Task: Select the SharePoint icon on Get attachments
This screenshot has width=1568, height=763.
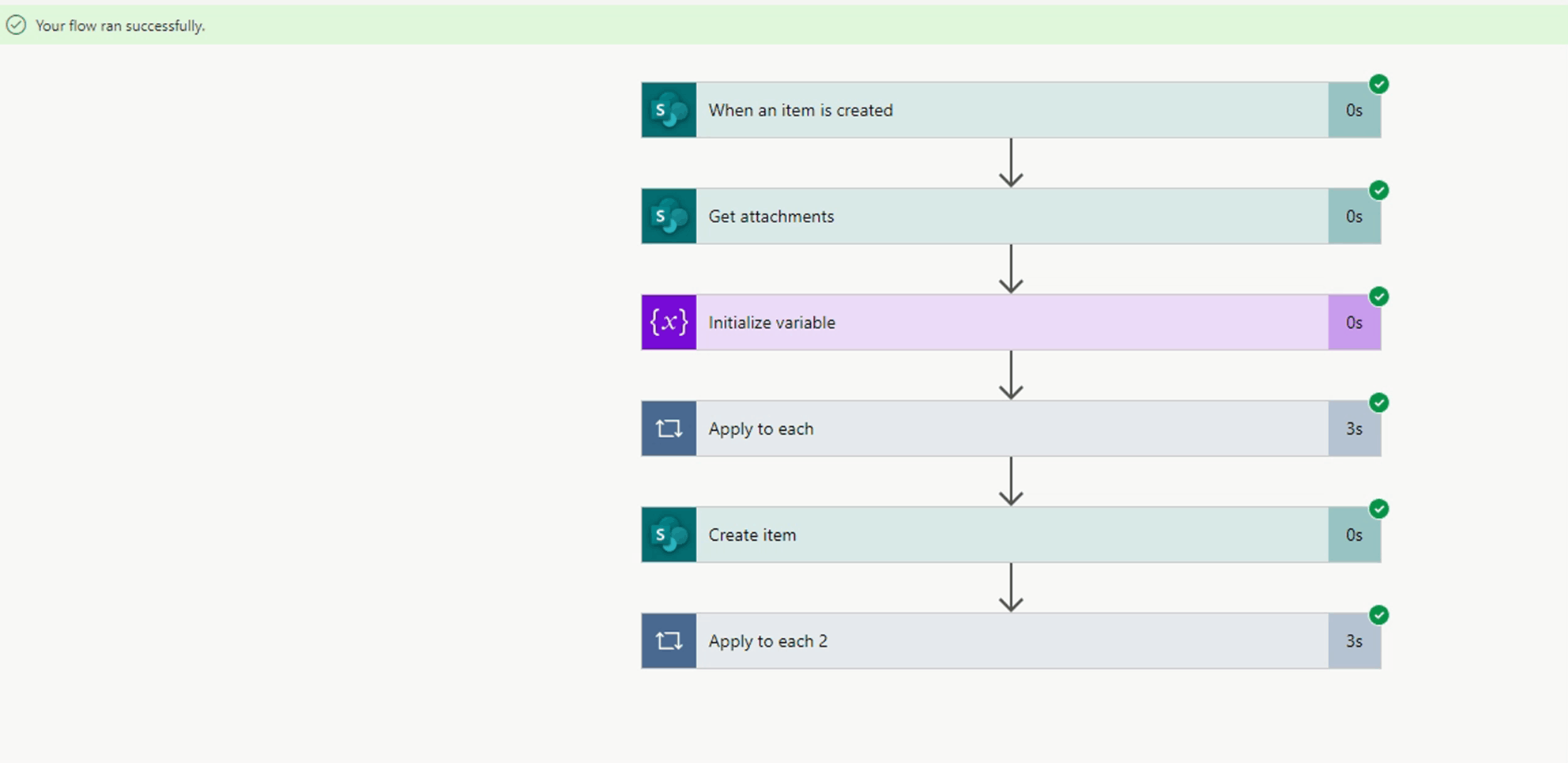Action: [668, 216]
